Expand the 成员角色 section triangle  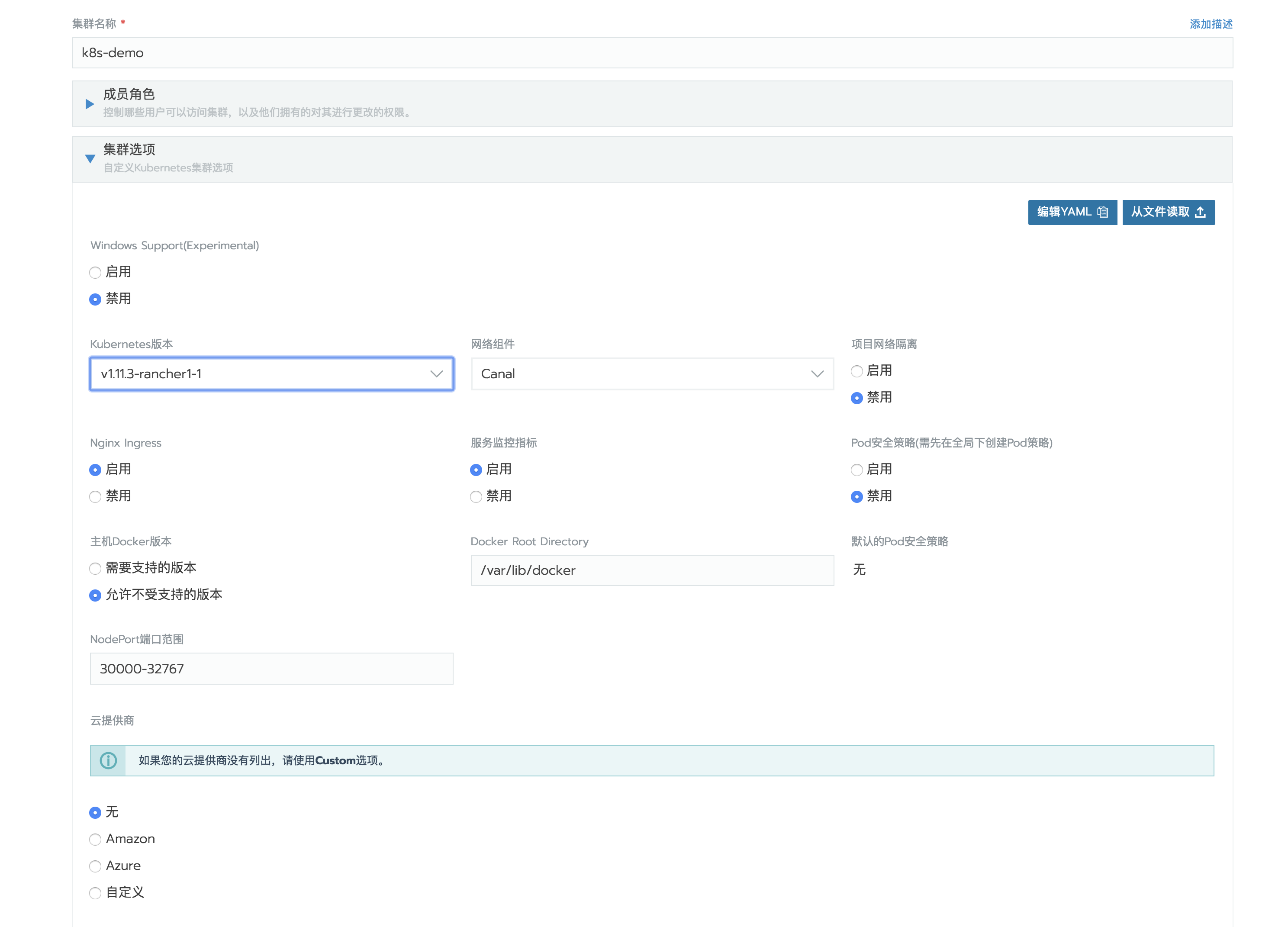[x=90, y=104]
